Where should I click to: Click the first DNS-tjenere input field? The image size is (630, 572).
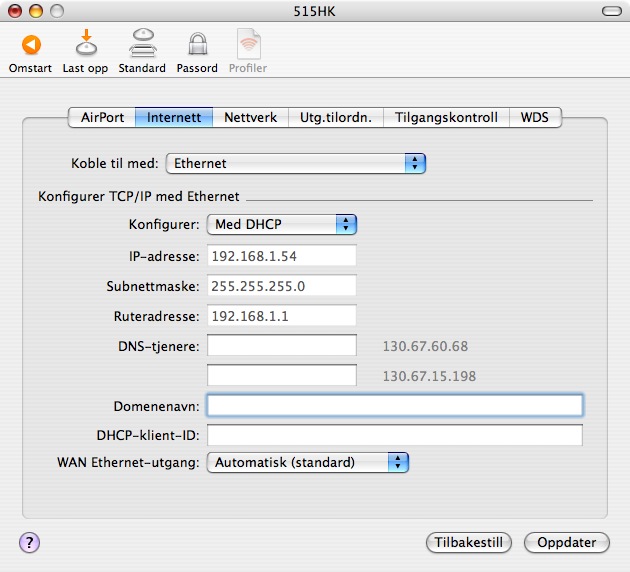(282, 345)
